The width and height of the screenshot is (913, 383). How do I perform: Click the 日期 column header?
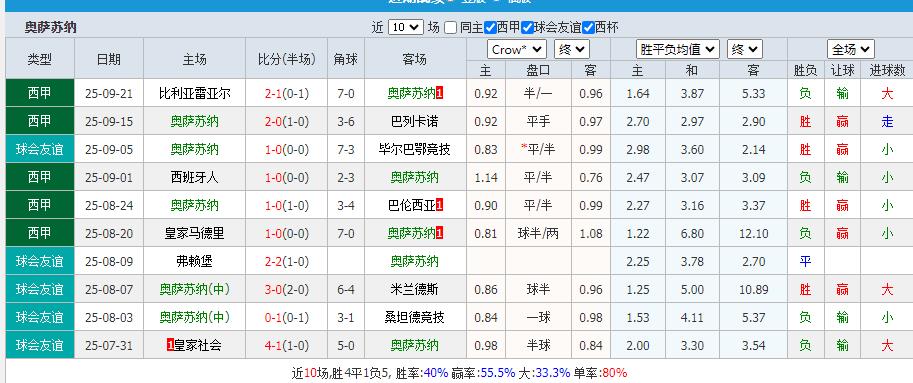(108, 59)
